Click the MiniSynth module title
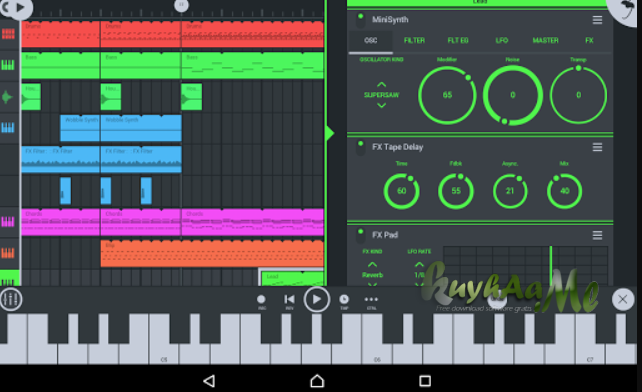 tap(390, 20)
